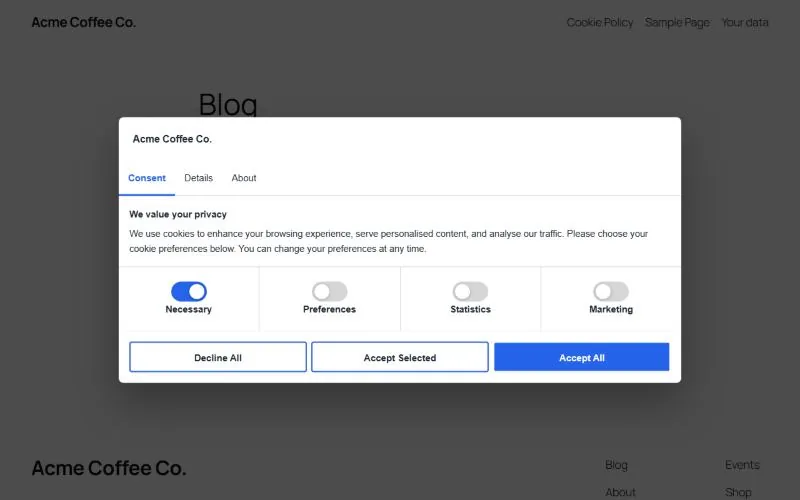Click the Marketing label text
The image size is (800, 500).
611,309
